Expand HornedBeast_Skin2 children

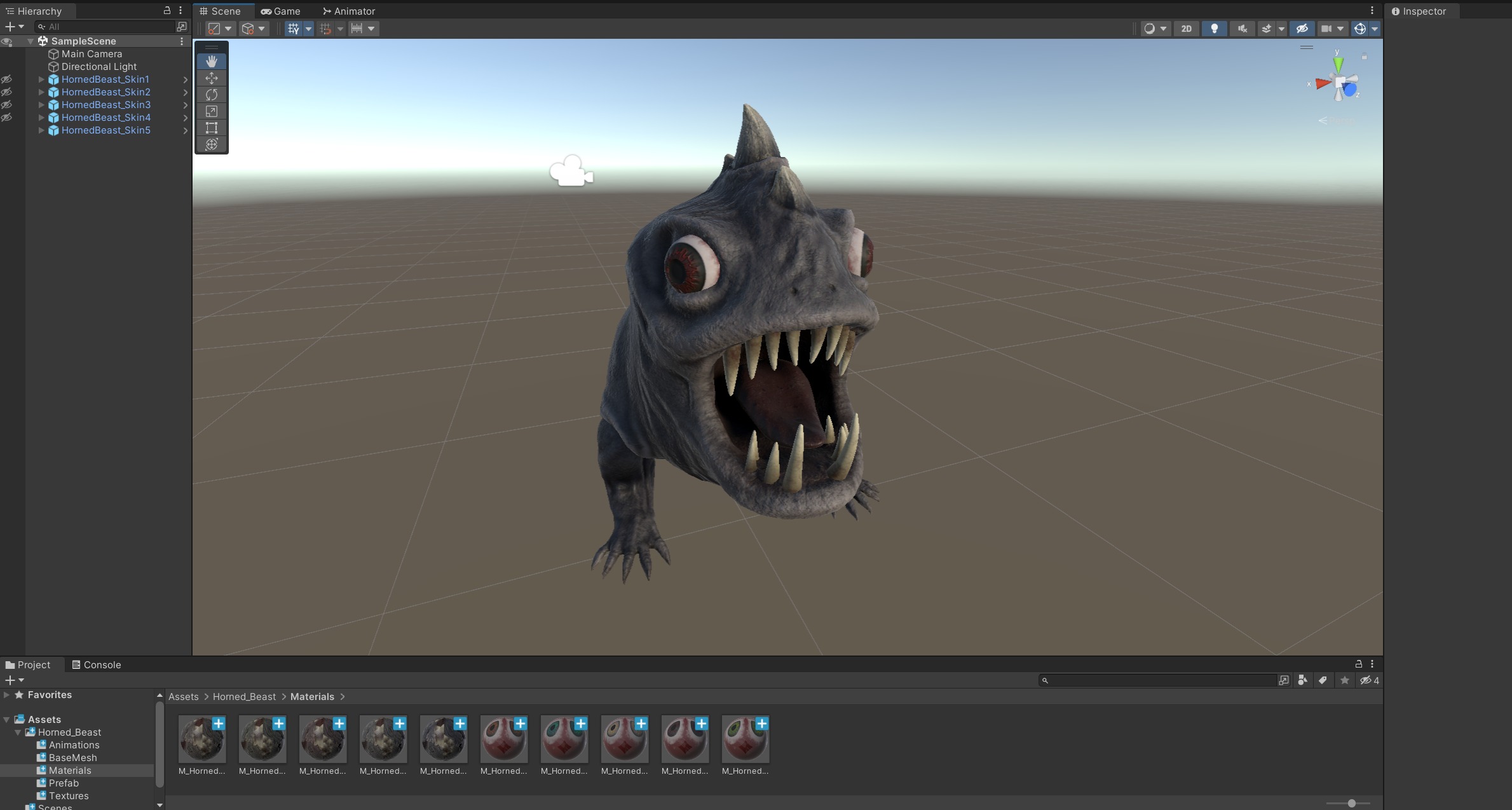[x=41, y=92]
